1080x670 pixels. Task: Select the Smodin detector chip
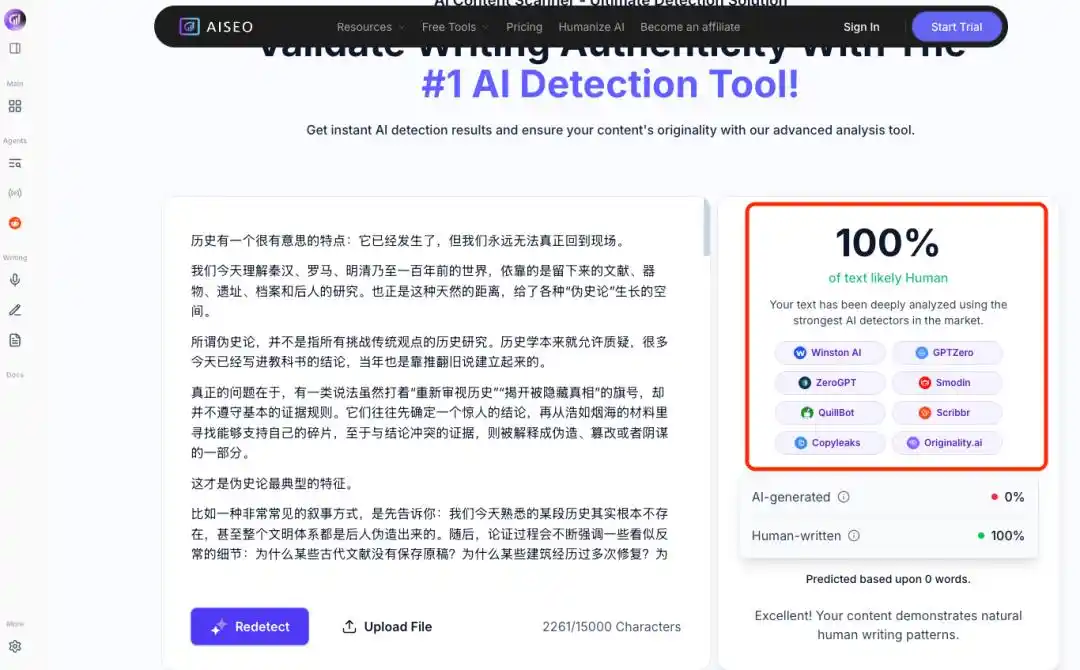point(946,383)
